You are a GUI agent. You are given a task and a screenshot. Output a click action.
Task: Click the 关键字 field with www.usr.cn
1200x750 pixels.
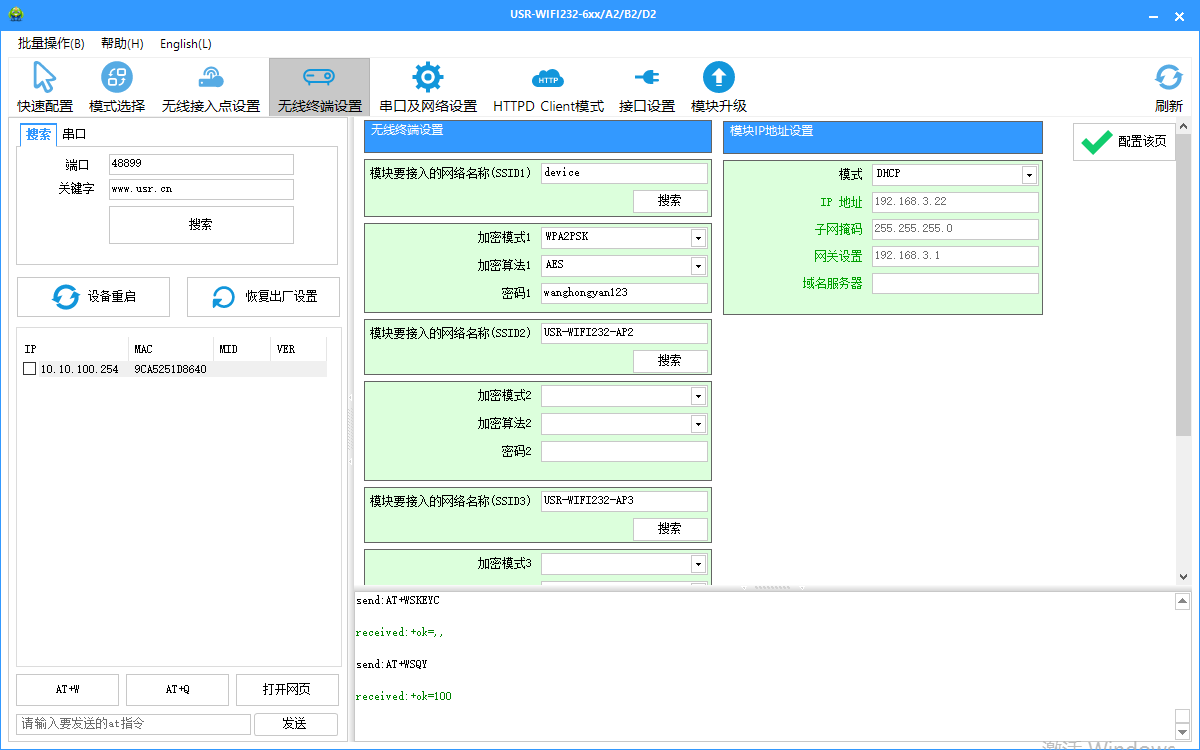pos(201,189)
